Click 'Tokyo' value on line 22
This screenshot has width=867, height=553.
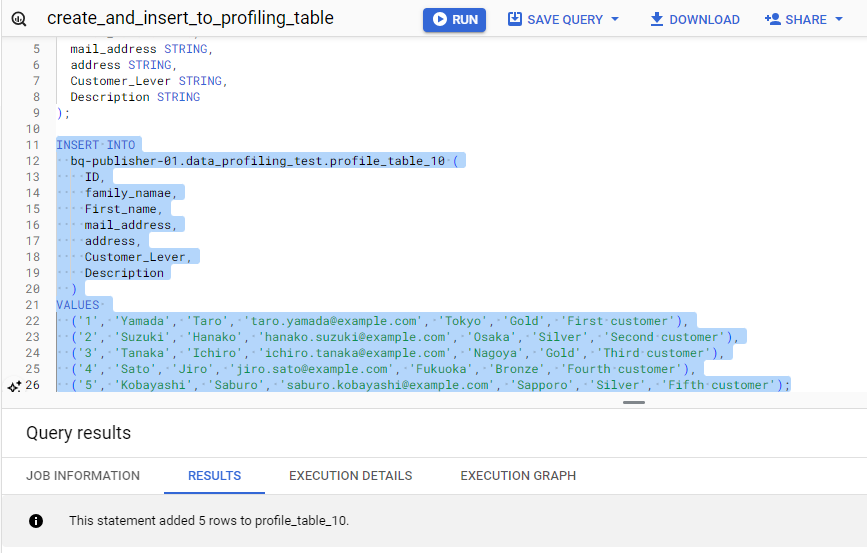463,321
